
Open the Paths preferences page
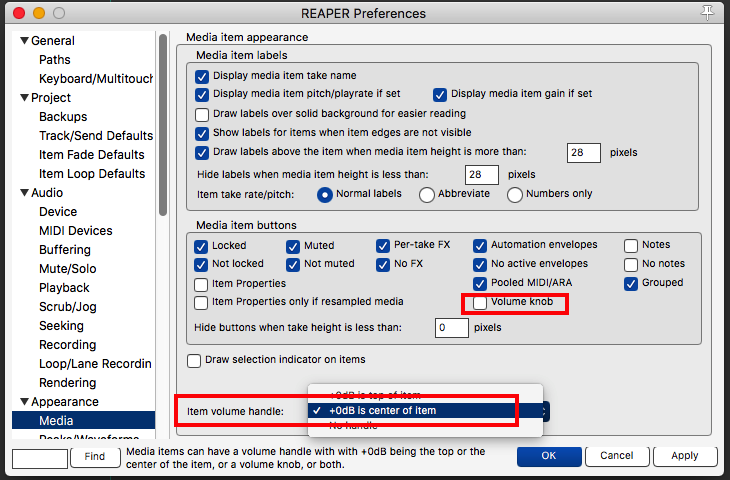[x=55, y=60]
